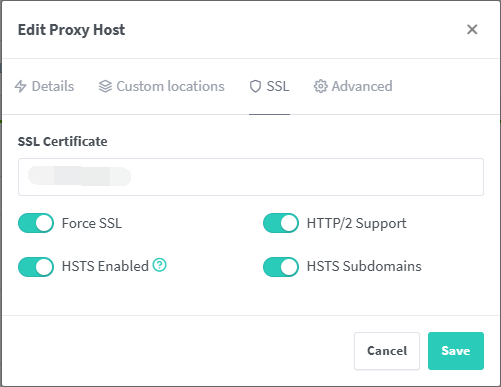
Task: Open the HSTS help question mark icon
Action: pyautogui.click(x=159, y=265)
